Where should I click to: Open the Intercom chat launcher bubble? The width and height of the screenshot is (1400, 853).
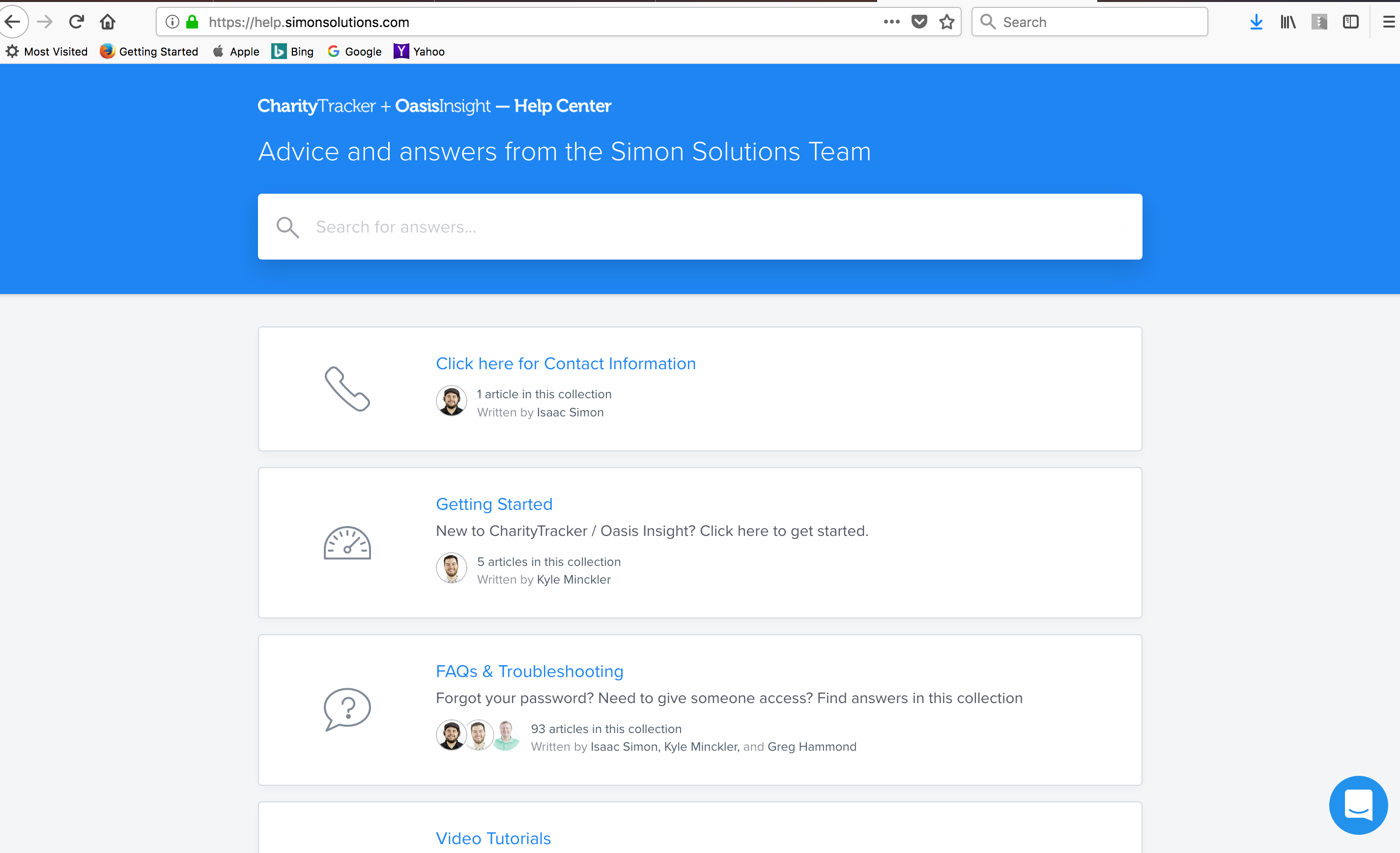click(x=1359, y=805)
